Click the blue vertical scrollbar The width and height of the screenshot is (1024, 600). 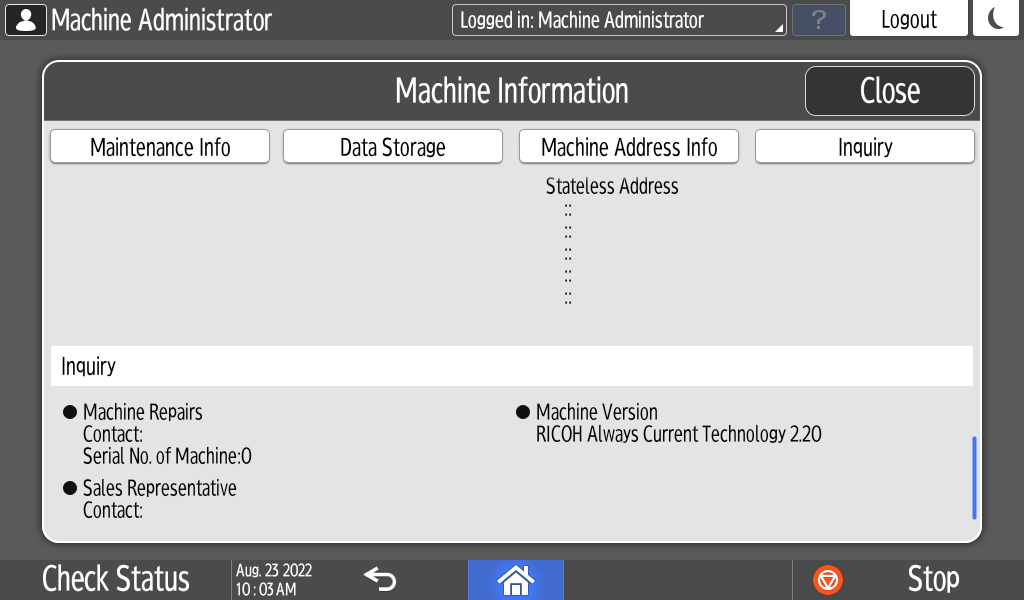tap(974, 477)
